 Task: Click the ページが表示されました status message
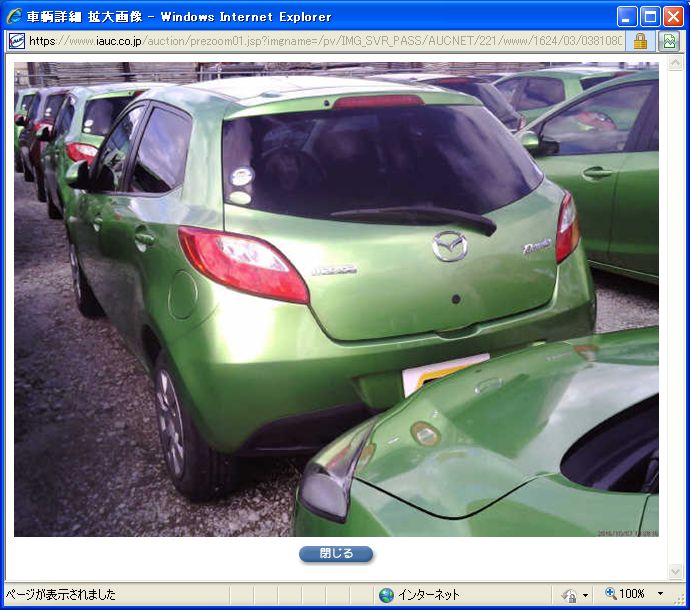[60, 595]
